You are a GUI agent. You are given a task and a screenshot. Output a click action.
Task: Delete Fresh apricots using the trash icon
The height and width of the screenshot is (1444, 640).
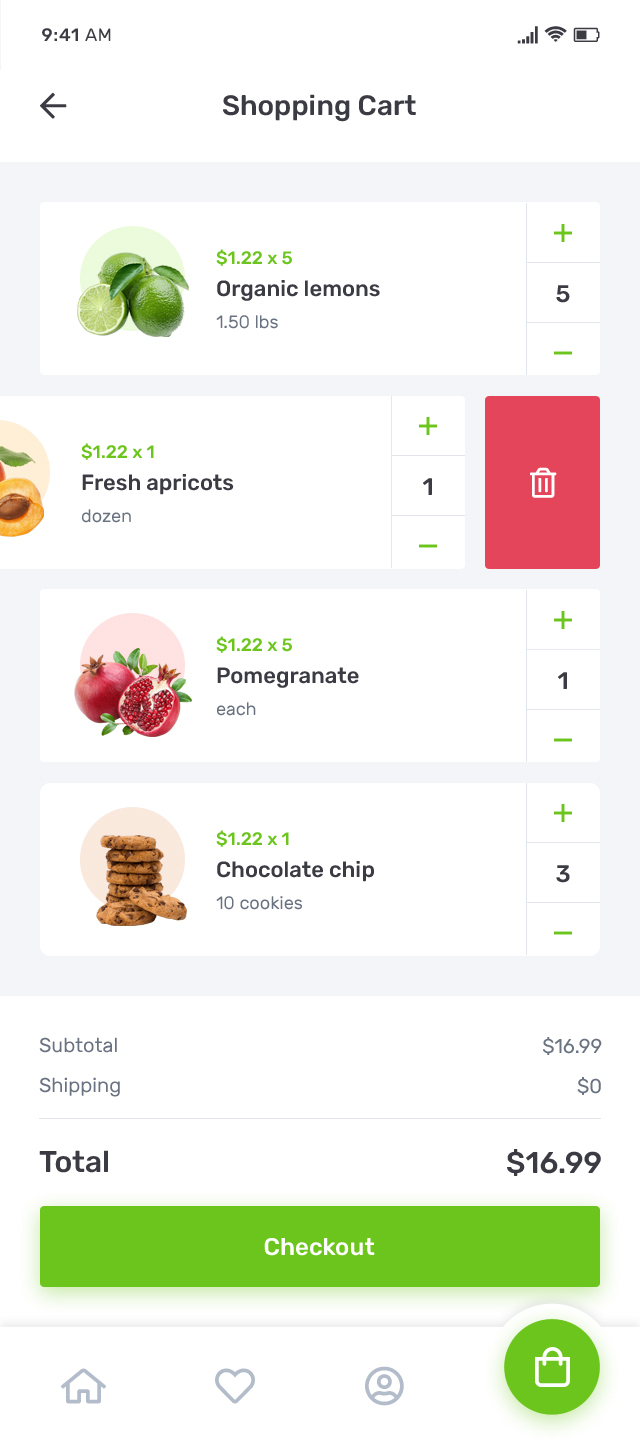tap(541, 482)
